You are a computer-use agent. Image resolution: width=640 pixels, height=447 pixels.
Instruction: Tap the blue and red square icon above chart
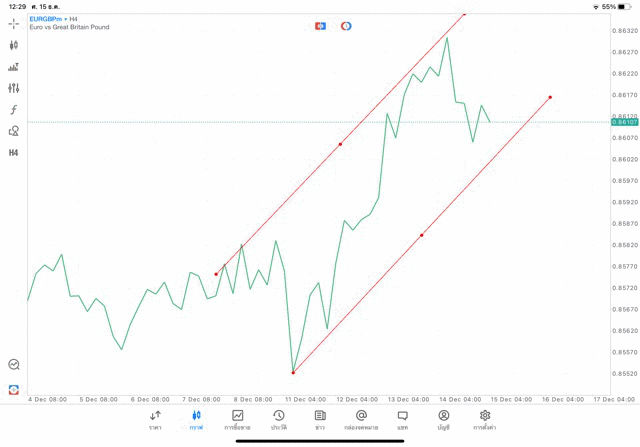[x=320, y=26]
